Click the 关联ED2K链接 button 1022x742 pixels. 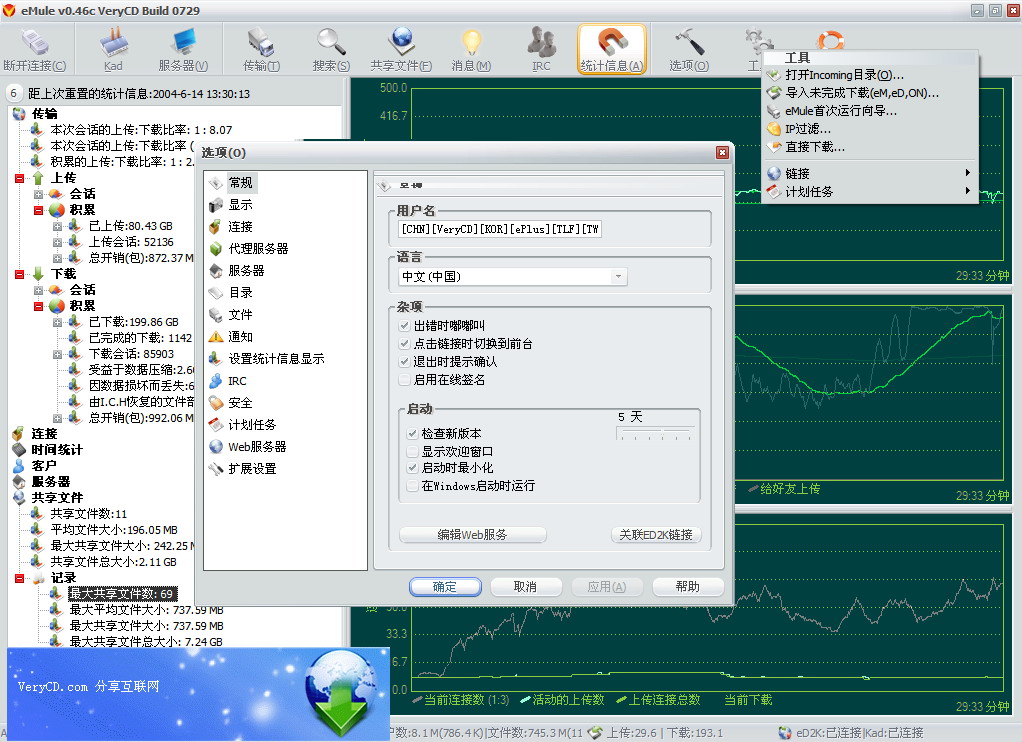(x=656, y=535)
